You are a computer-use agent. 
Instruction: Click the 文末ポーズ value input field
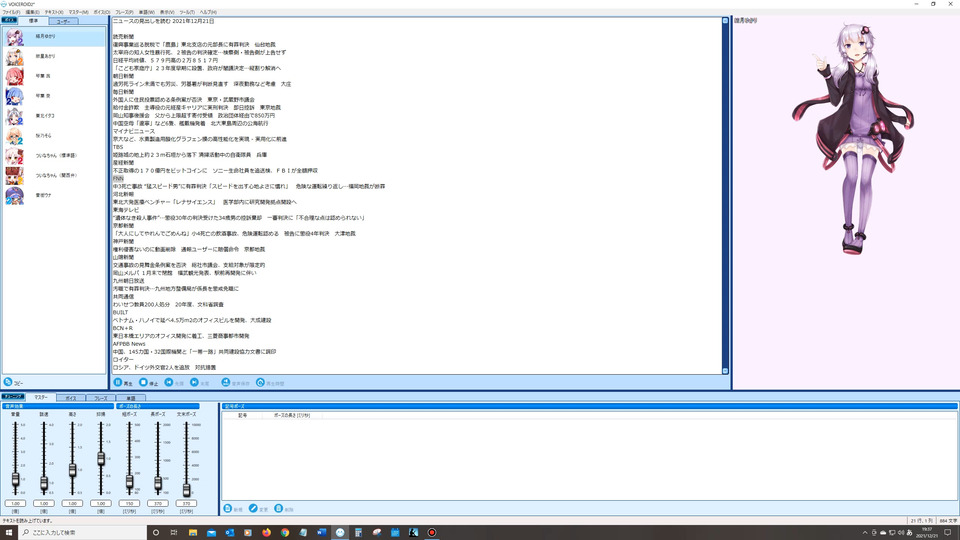pos(186,503)
